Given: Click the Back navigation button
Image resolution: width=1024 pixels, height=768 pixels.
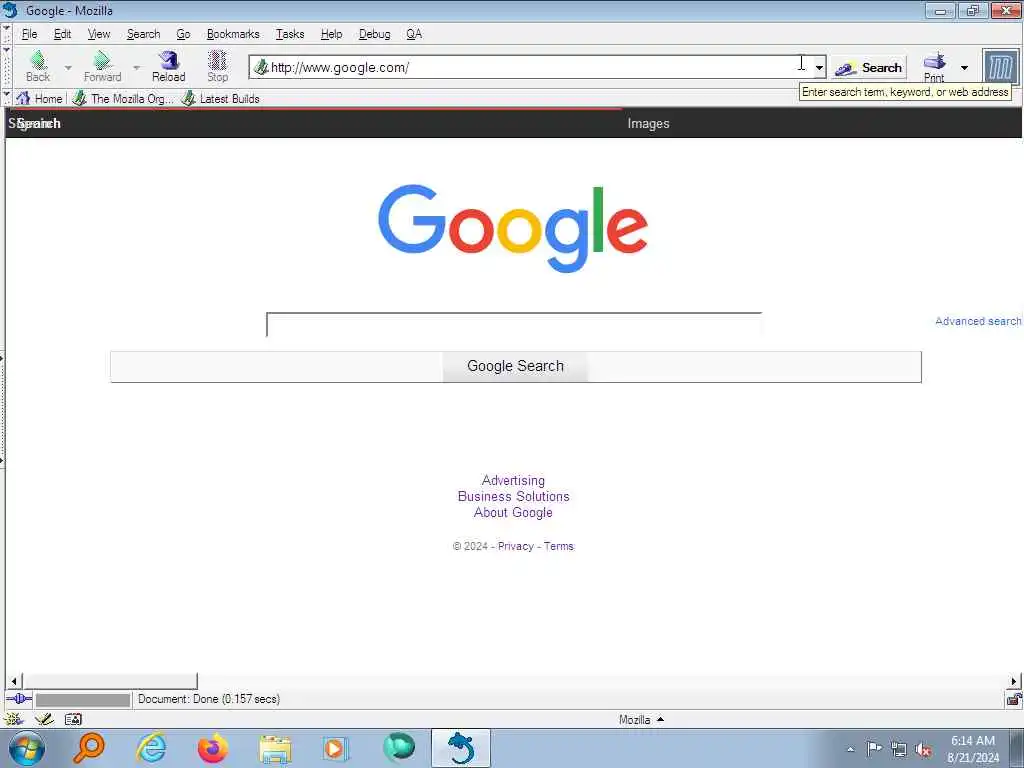Looking at the screenshot, I should point(38,67).
